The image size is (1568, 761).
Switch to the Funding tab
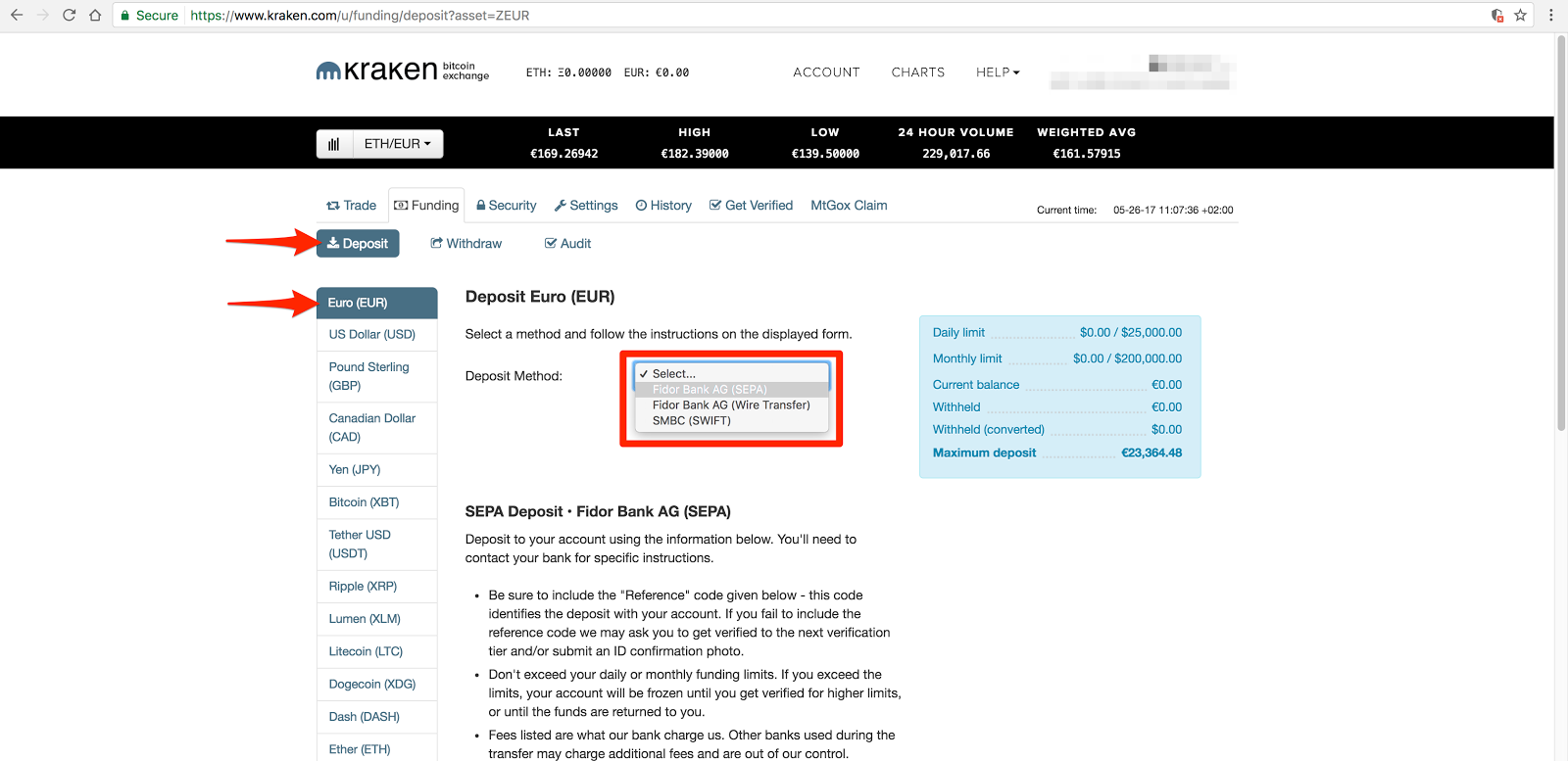click(x=426, y=206)
